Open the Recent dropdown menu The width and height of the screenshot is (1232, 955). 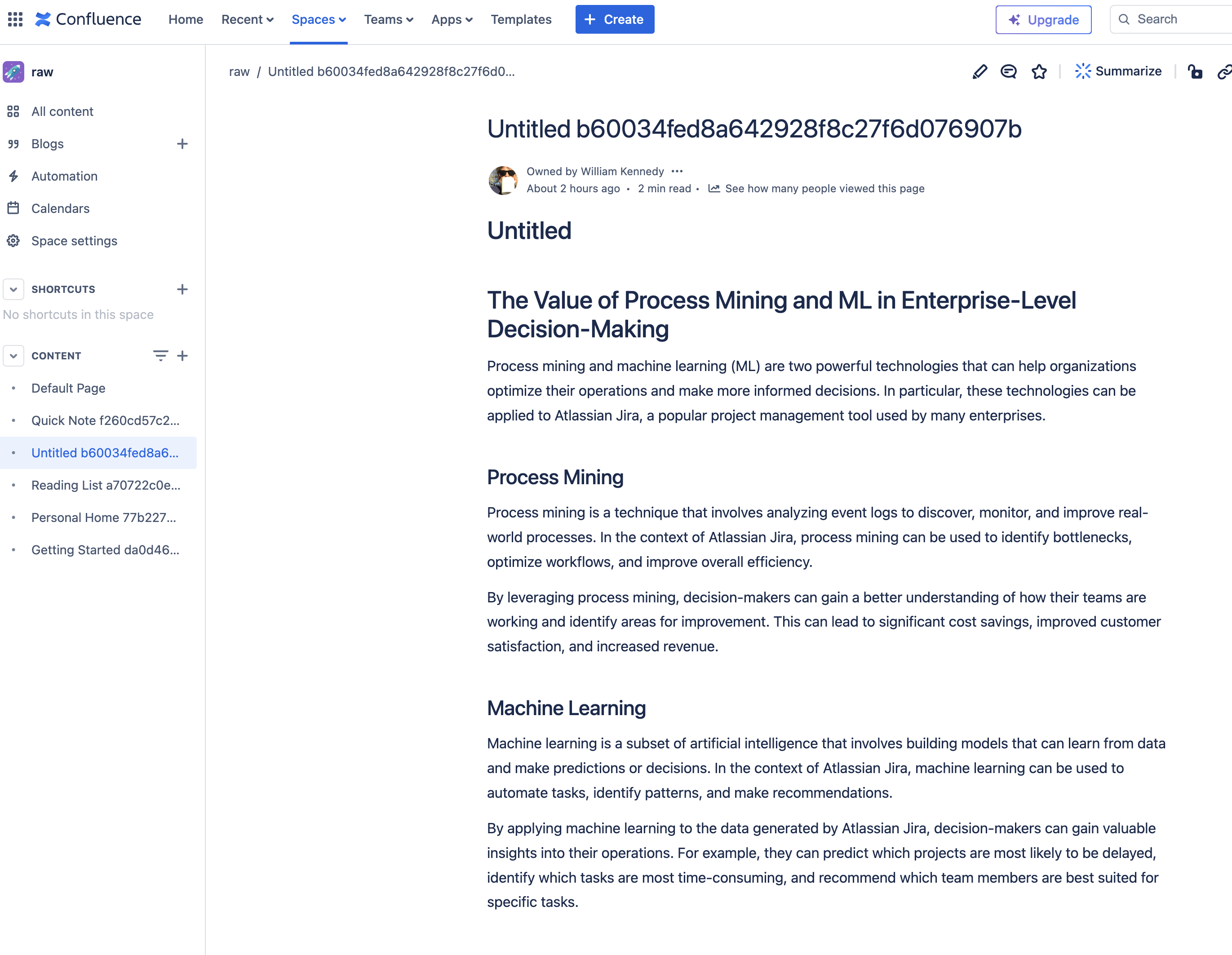point(247,19)
